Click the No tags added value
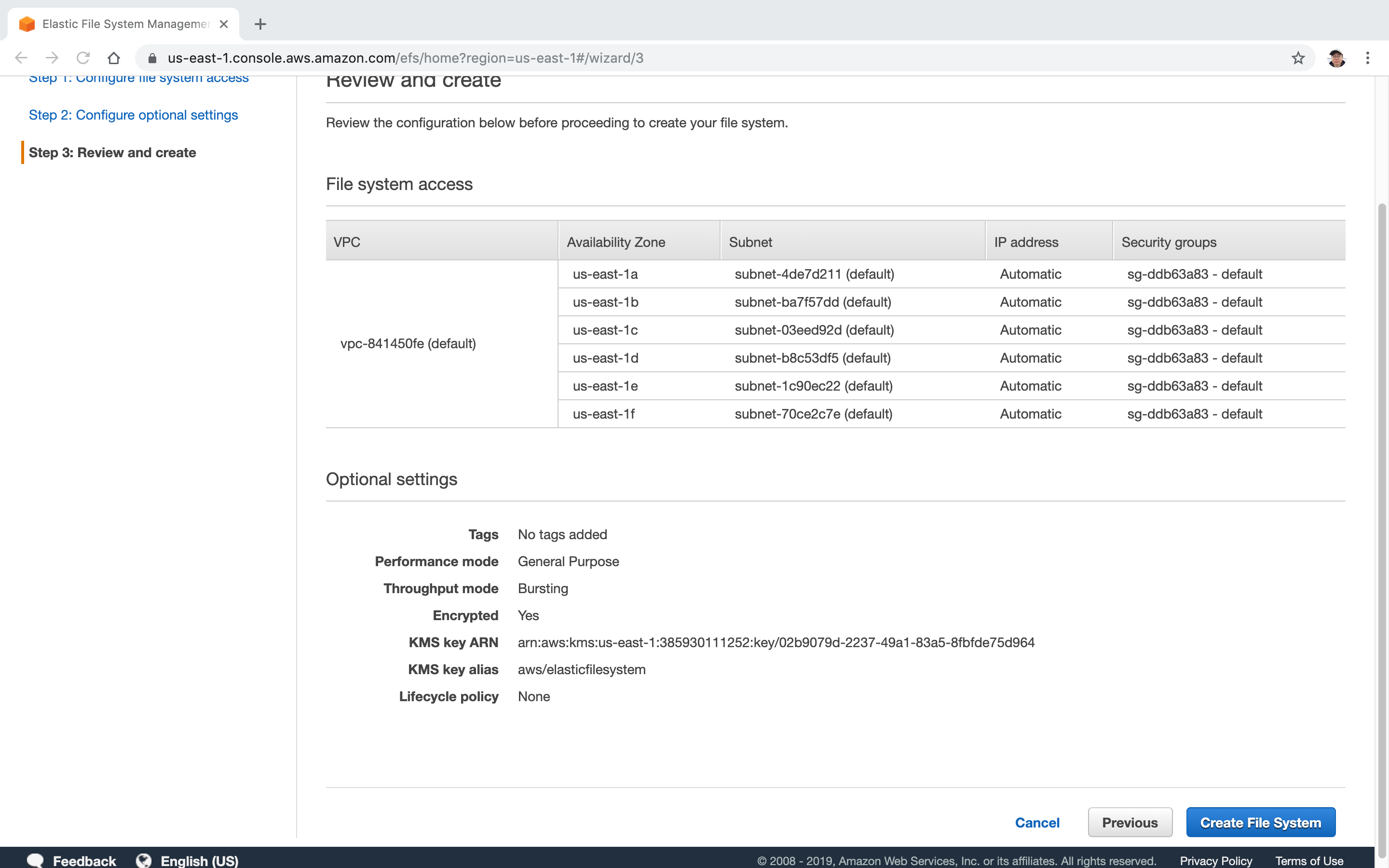The height and width of the screenshot is (868, 1389). (x=562, y=534)
